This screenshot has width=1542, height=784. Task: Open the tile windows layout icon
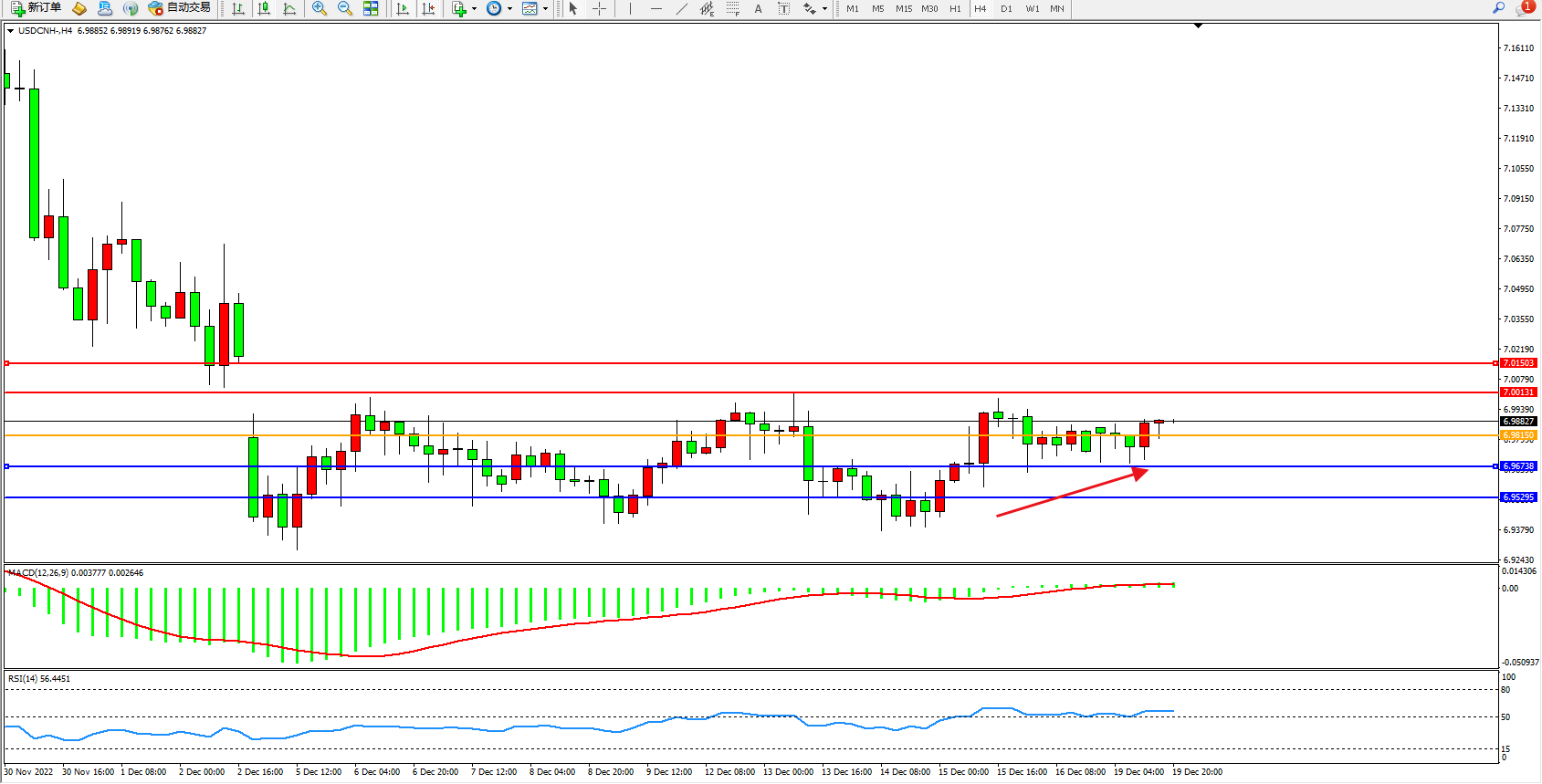coord(371,8)
